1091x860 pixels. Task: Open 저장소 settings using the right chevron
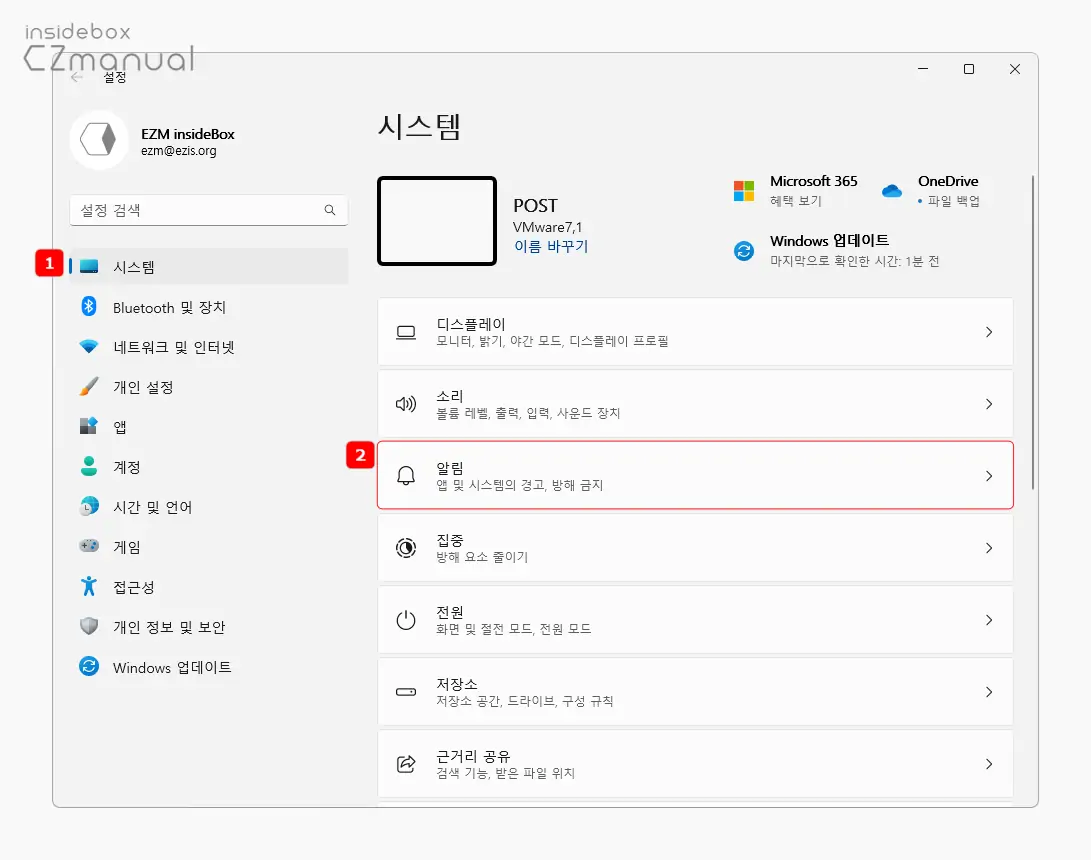989,692
